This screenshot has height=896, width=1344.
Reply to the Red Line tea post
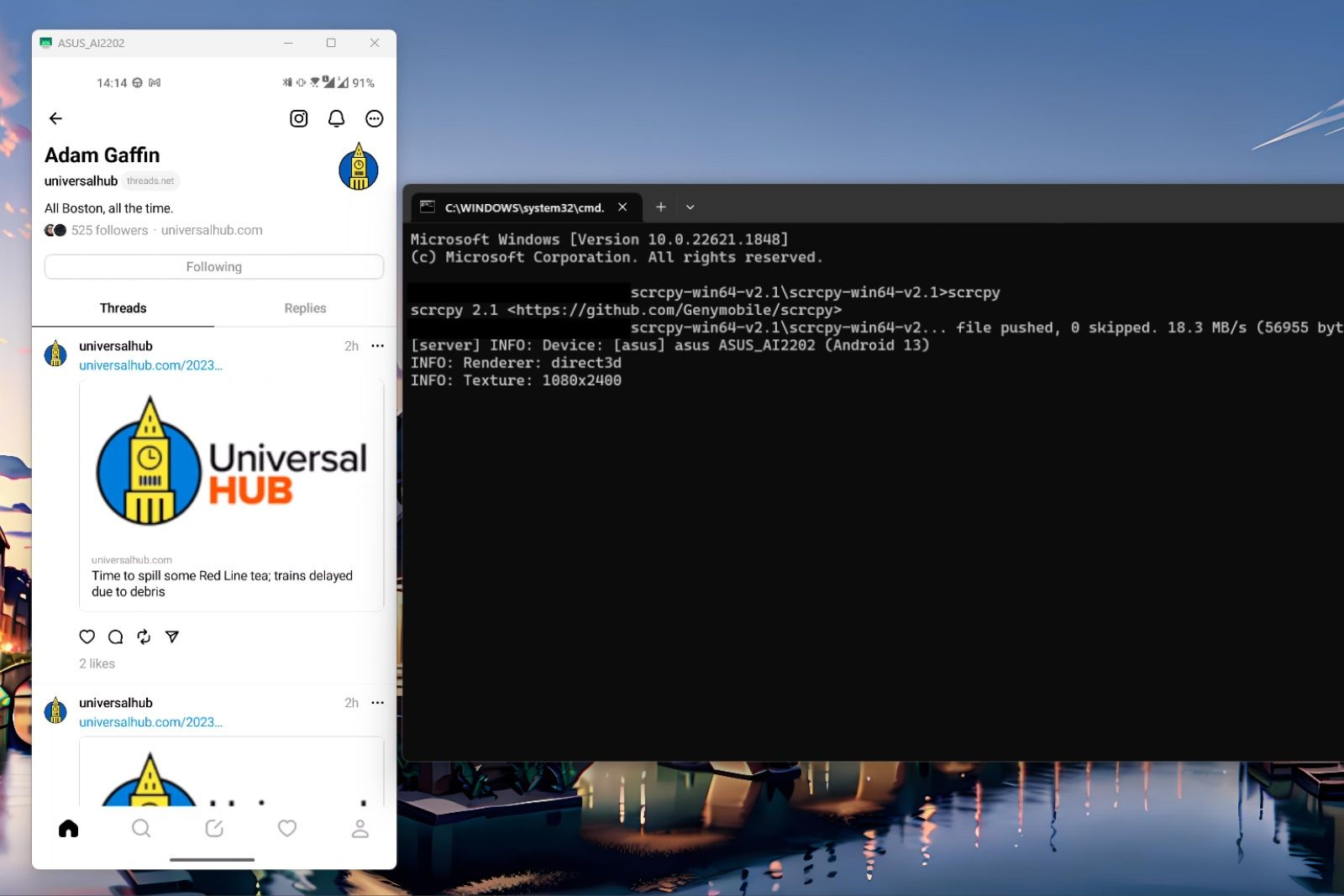pyautogui.click(x=116, y=637)
